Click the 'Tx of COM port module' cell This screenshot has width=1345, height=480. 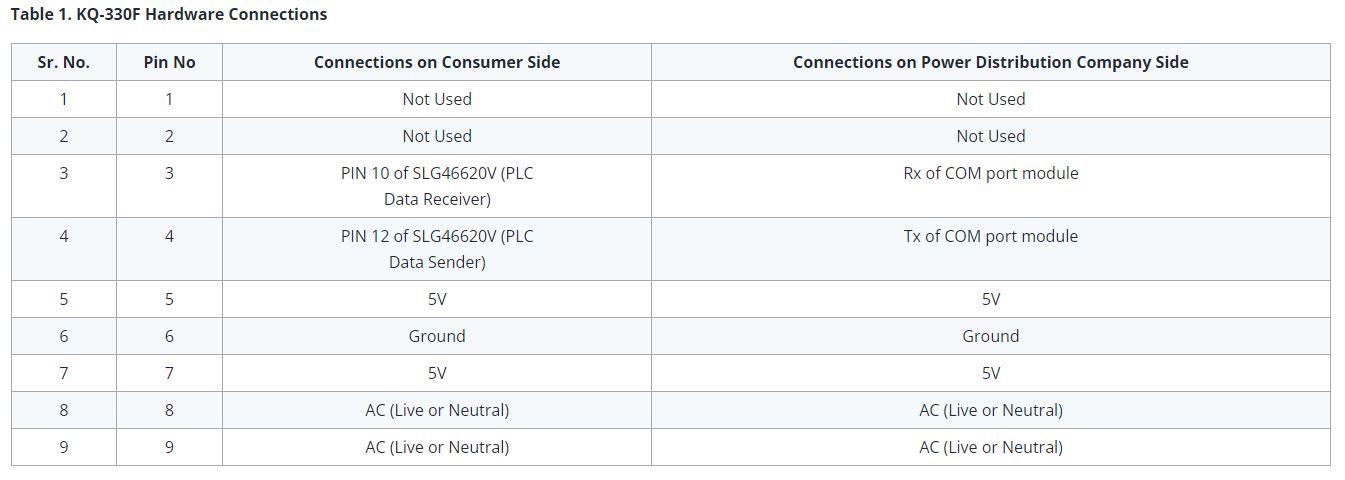click(x=990, y=236)
